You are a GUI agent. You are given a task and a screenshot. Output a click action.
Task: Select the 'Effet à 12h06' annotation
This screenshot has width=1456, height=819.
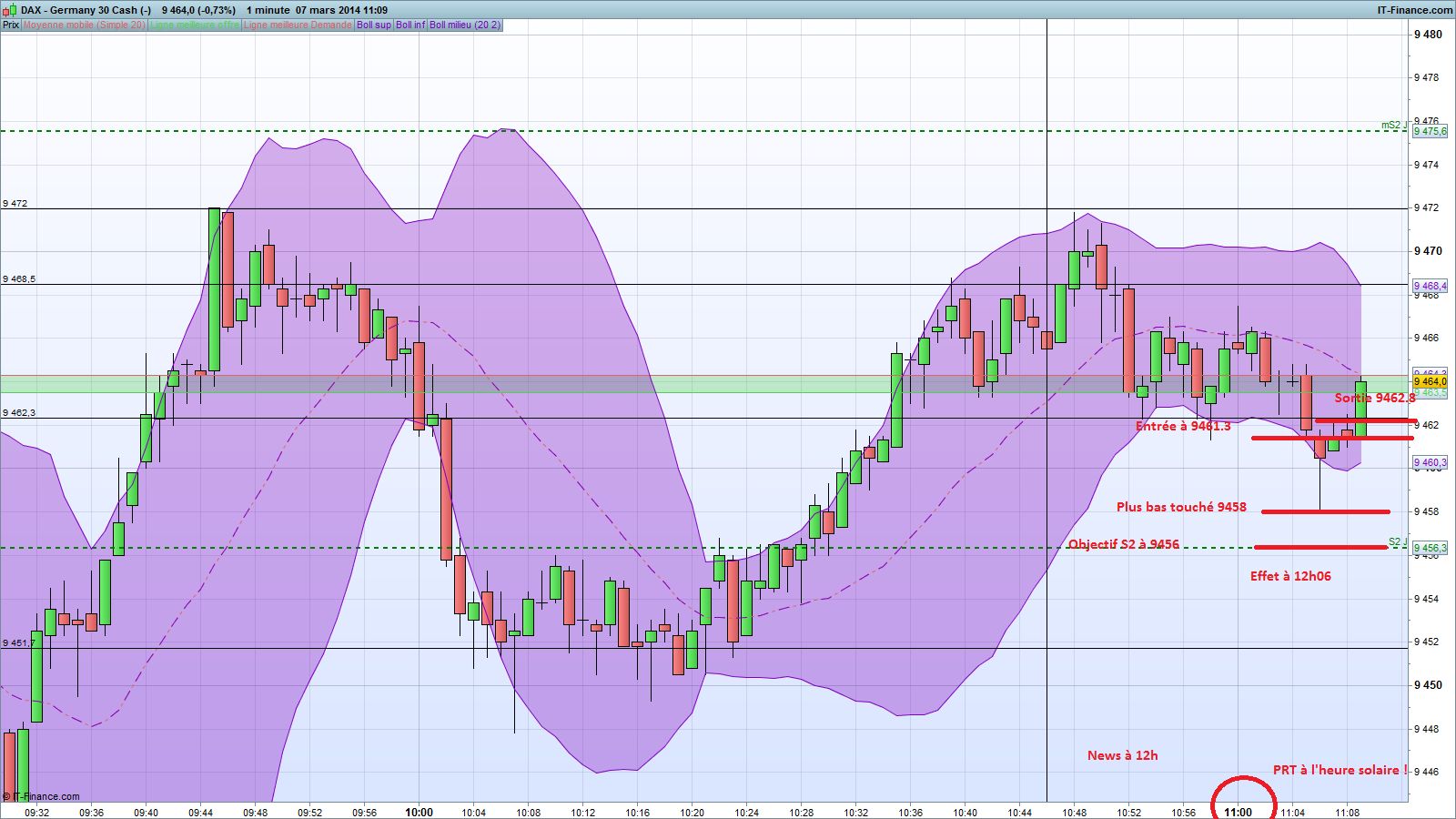pos(1290,576)
